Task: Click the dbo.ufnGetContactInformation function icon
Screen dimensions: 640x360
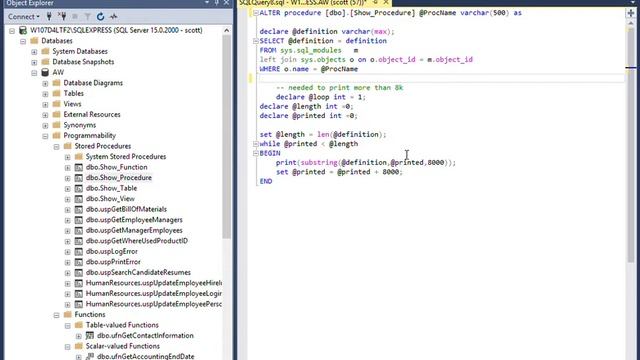Action: [89, 336]
